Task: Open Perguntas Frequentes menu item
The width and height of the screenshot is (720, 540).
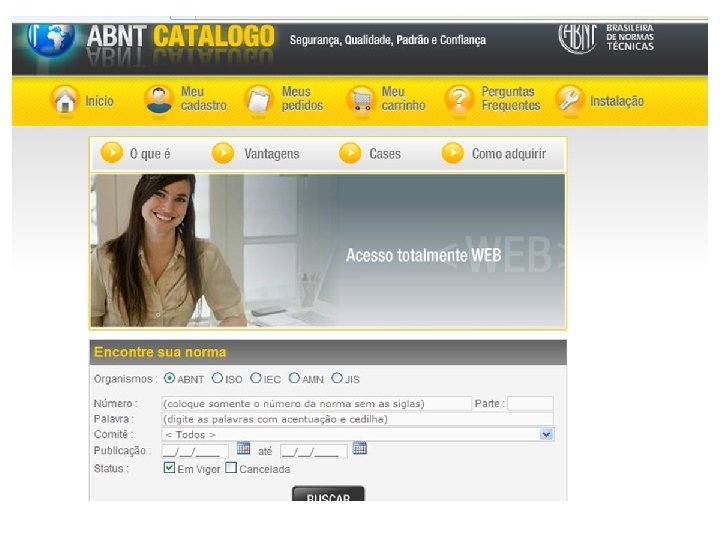Action: click(x=511, y=99)
